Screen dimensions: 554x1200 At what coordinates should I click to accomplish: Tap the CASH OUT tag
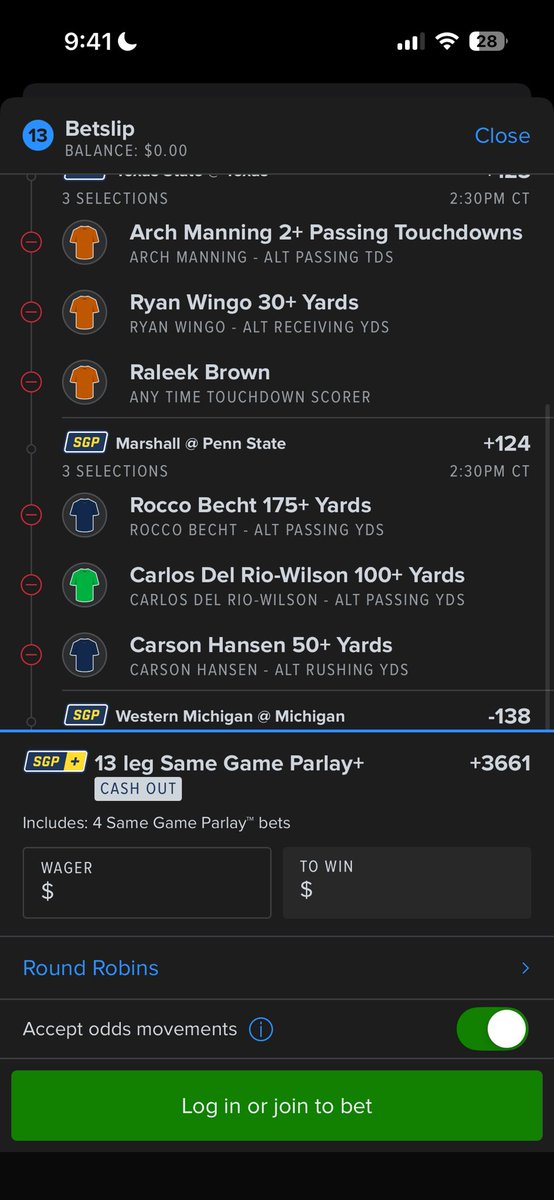[138, 788]
